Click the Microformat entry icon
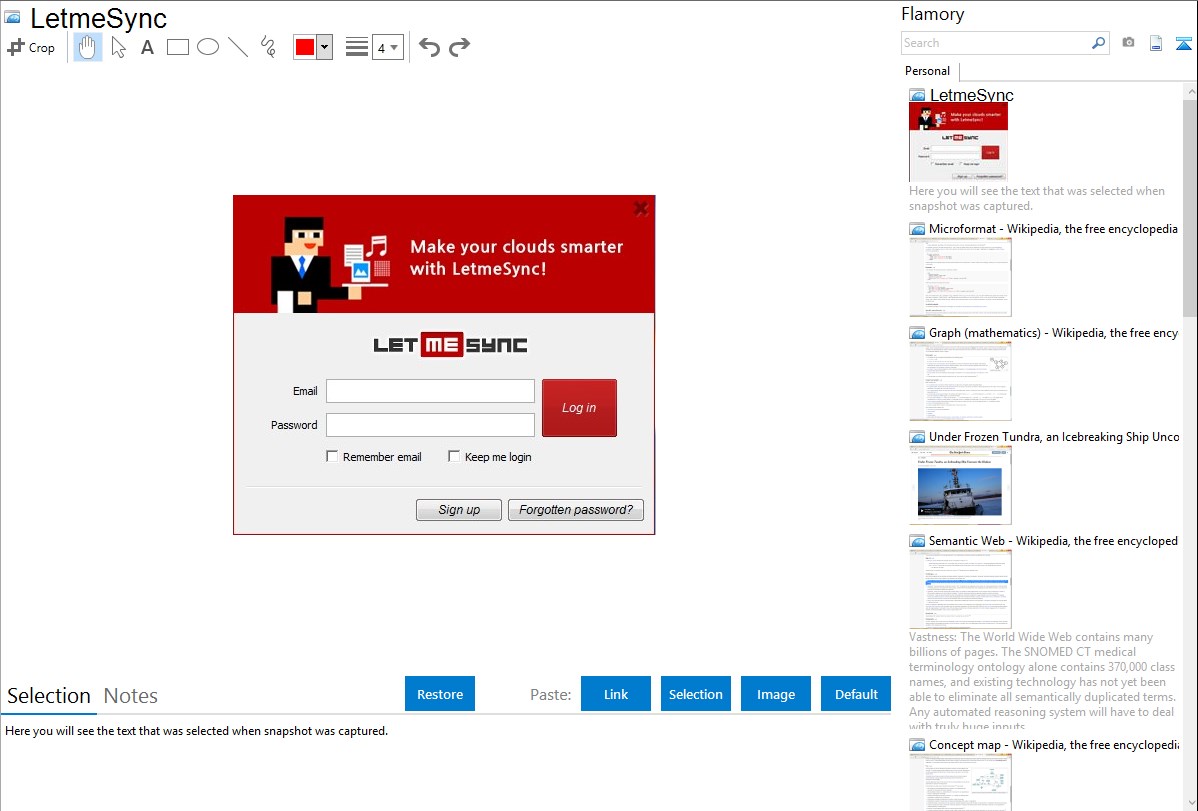The height and width of the screenshot is (811, 1198). tap(917, 229)
